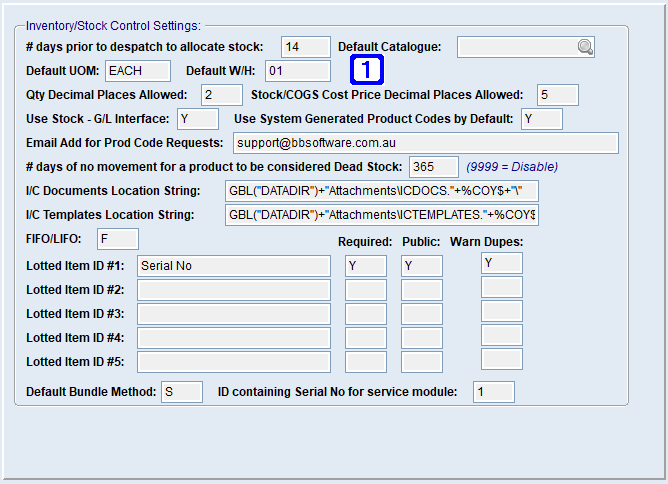Image resolution: width=668 pixels, height=484 pixels.
Task: Select the Default W/H field containing 01
Action: pos(298,71)
